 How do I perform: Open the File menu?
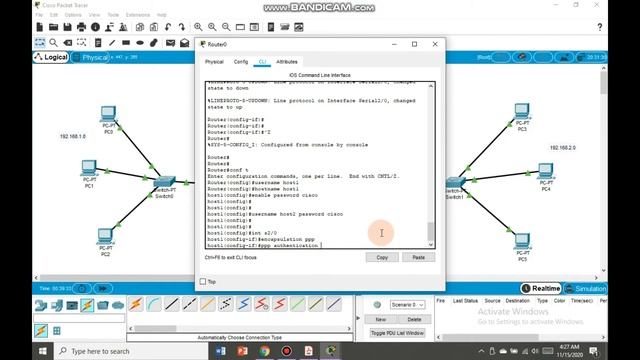[39, 15]
